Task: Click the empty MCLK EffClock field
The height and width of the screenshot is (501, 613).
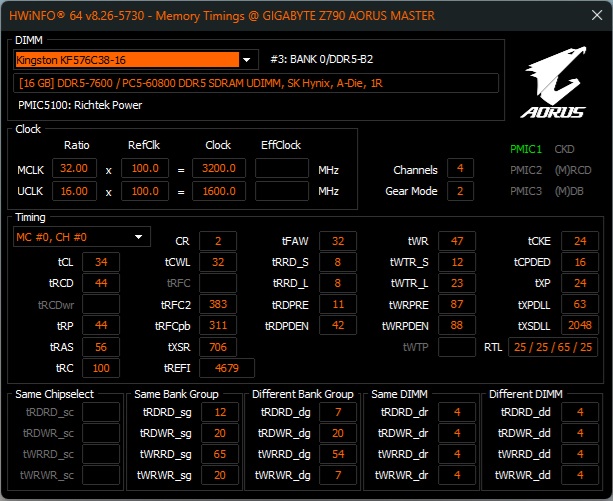Action: coord(282,168)
